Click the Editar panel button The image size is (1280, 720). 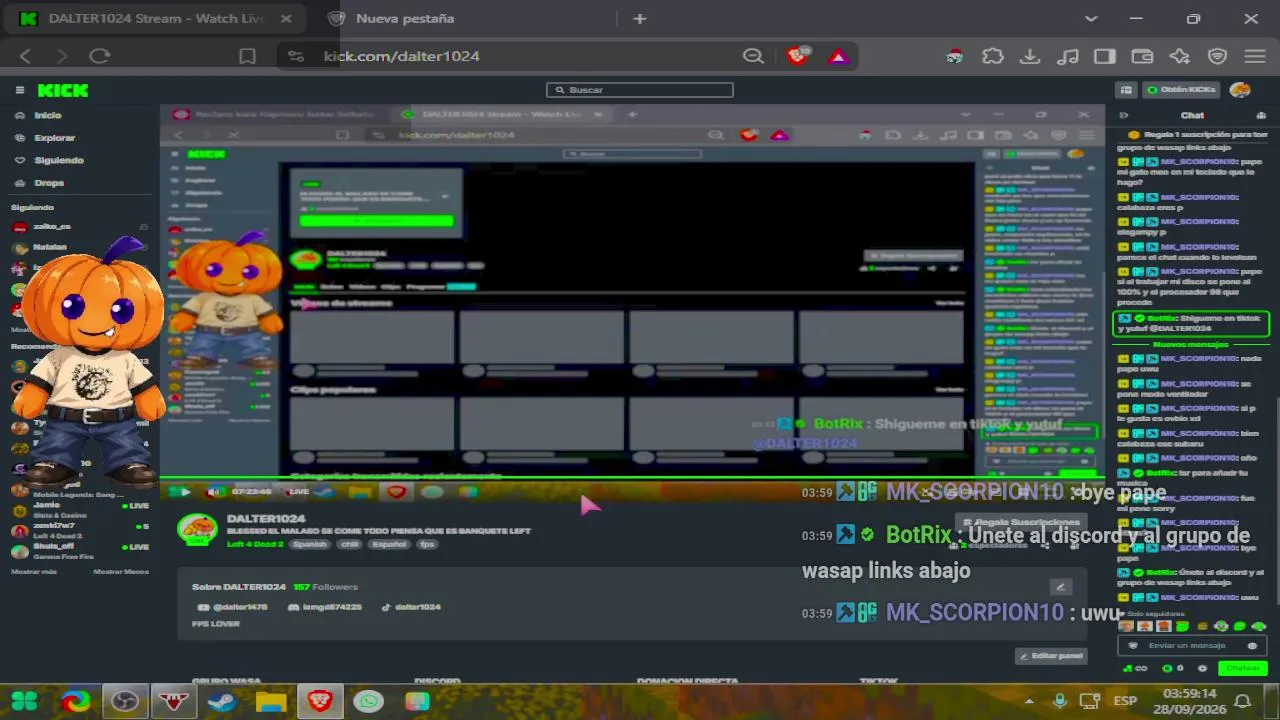point(1051,656)
